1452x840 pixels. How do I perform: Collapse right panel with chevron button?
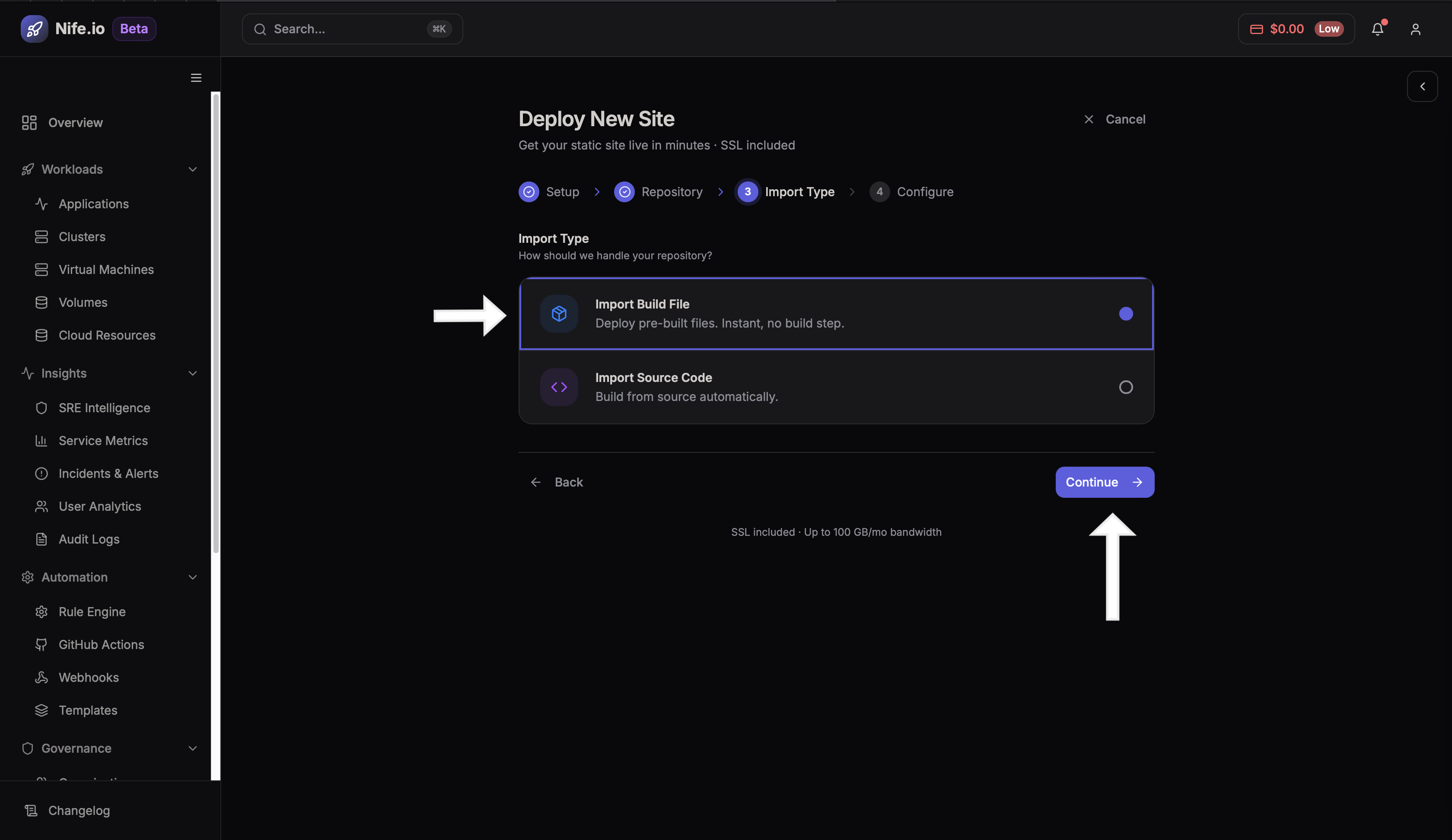pyautogui.click(x=1422, y=86)
